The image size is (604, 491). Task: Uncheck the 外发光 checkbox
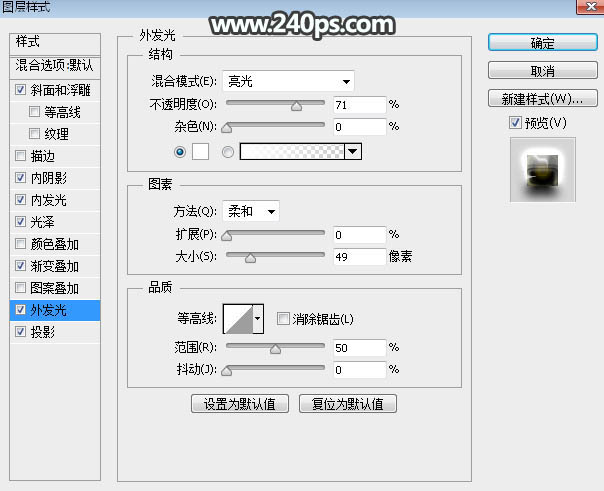(x=20, y=310)
